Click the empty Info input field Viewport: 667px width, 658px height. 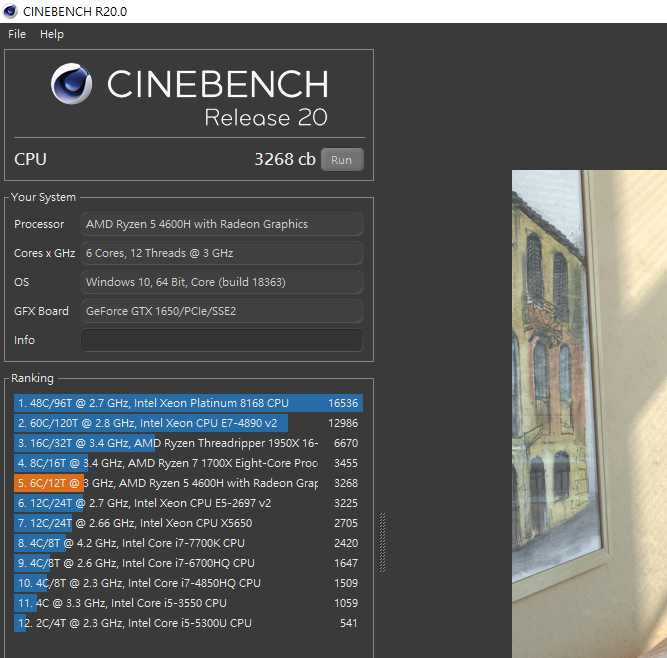pyautogui.click(x=222, y=340)
